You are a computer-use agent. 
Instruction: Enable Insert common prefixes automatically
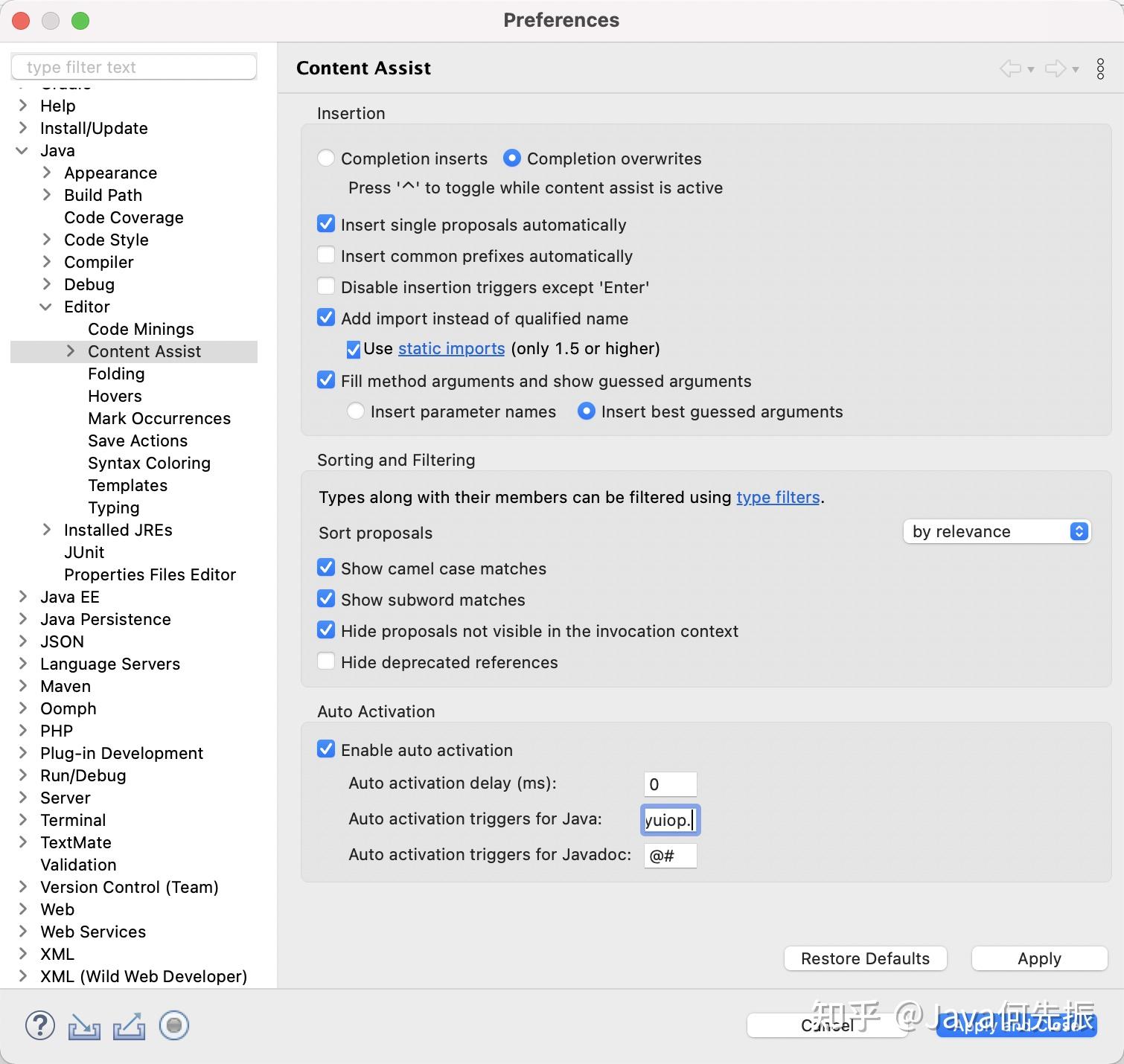[326, 255]
